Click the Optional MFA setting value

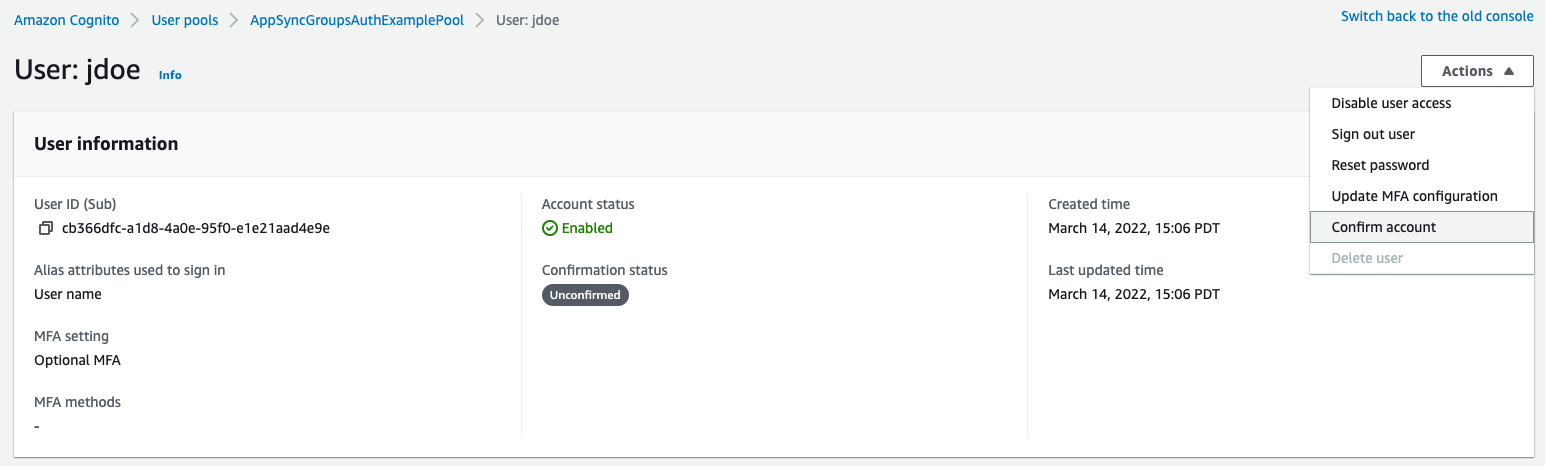pos(77,360)
